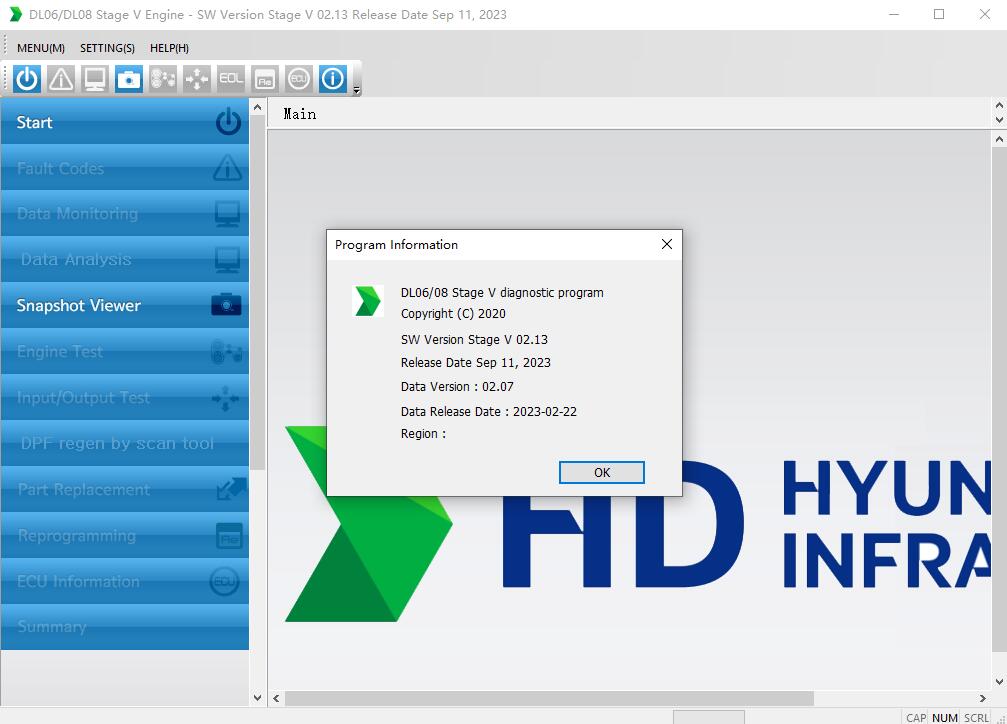1007x724 pixels.
Task: Click the main panel scroll left arrow
Action: (276, 698)
